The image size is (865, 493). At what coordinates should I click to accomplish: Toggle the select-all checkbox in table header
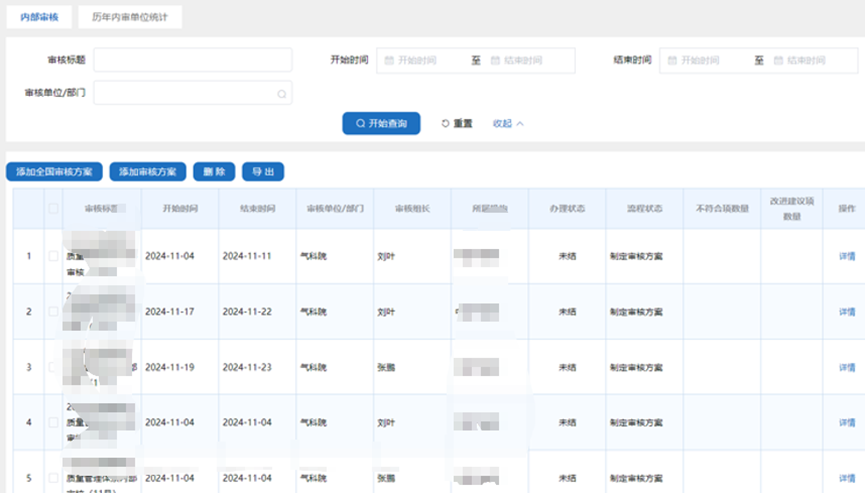pyautogui.click(x=54, y=208)
